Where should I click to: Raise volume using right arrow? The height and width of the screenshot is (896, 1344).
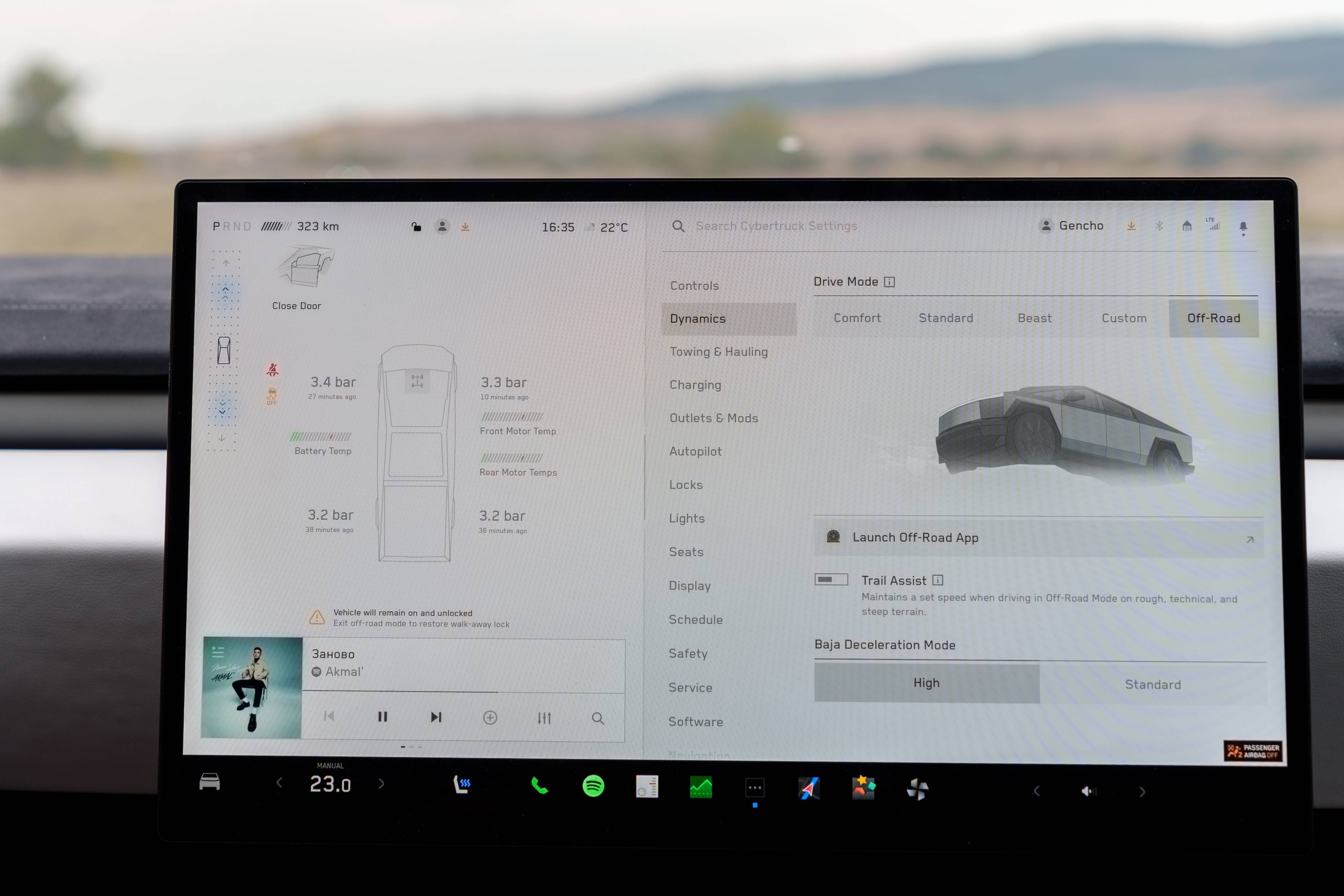point(1142,791)
